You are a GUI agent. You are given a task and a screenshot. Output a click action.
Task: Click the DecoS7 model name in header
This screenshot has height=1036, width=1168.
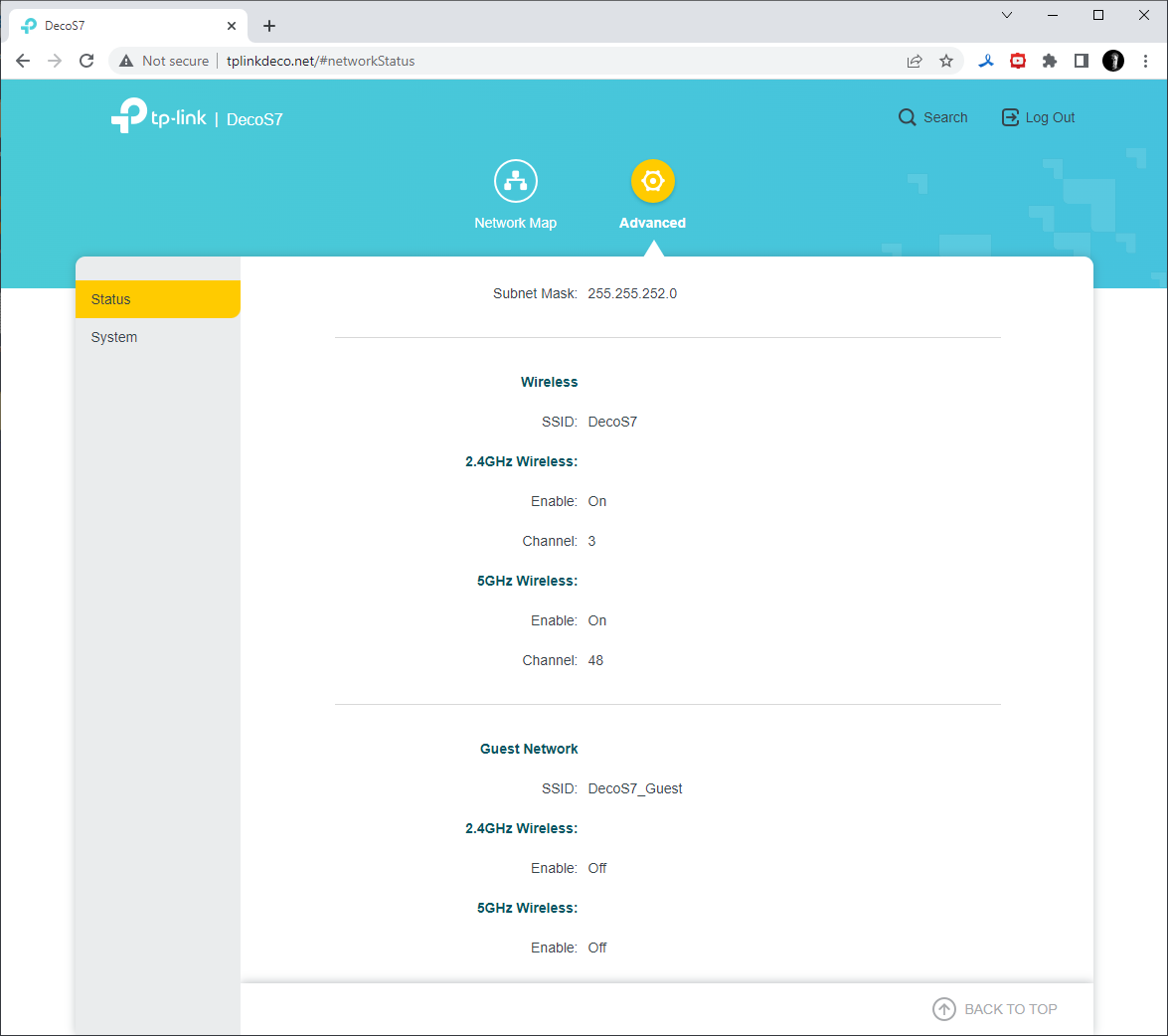(x=254, y=119)
